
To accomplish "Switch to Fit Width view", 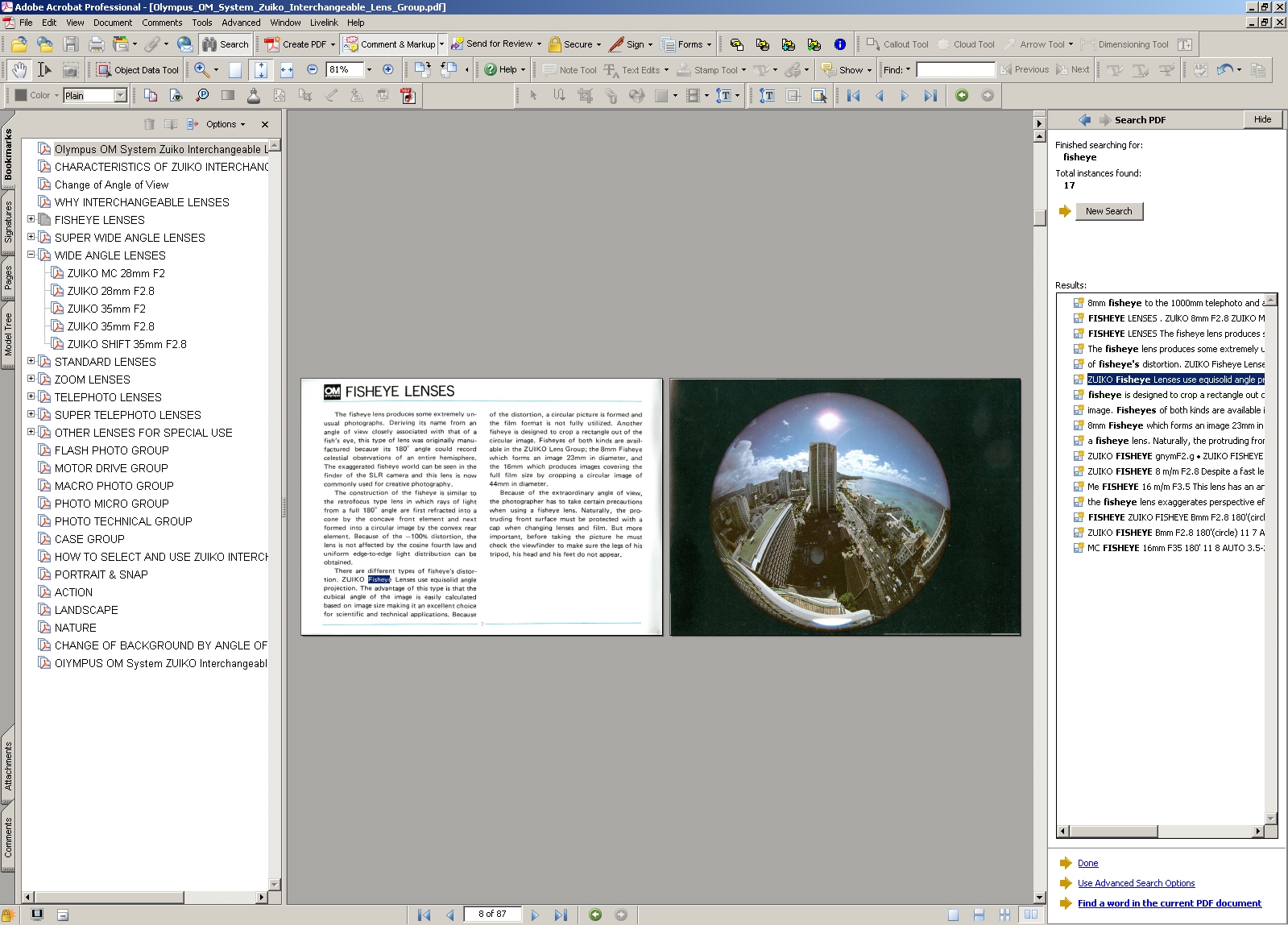I will coord(287,70).
